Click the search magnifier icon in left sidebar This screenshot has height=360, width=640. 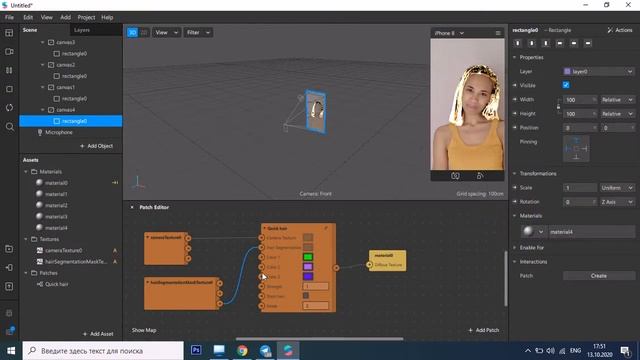(9, 127)
